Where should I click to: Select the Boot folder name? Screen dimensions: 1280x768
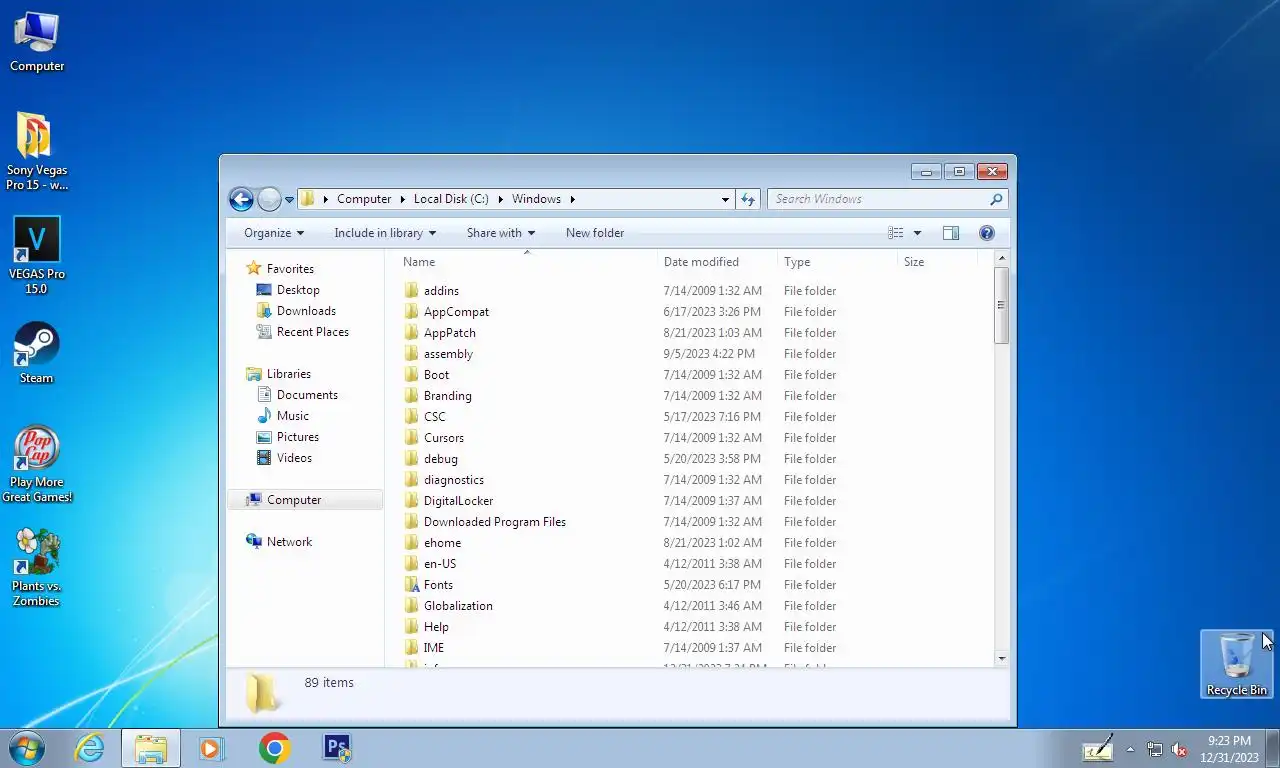[436, 375]
